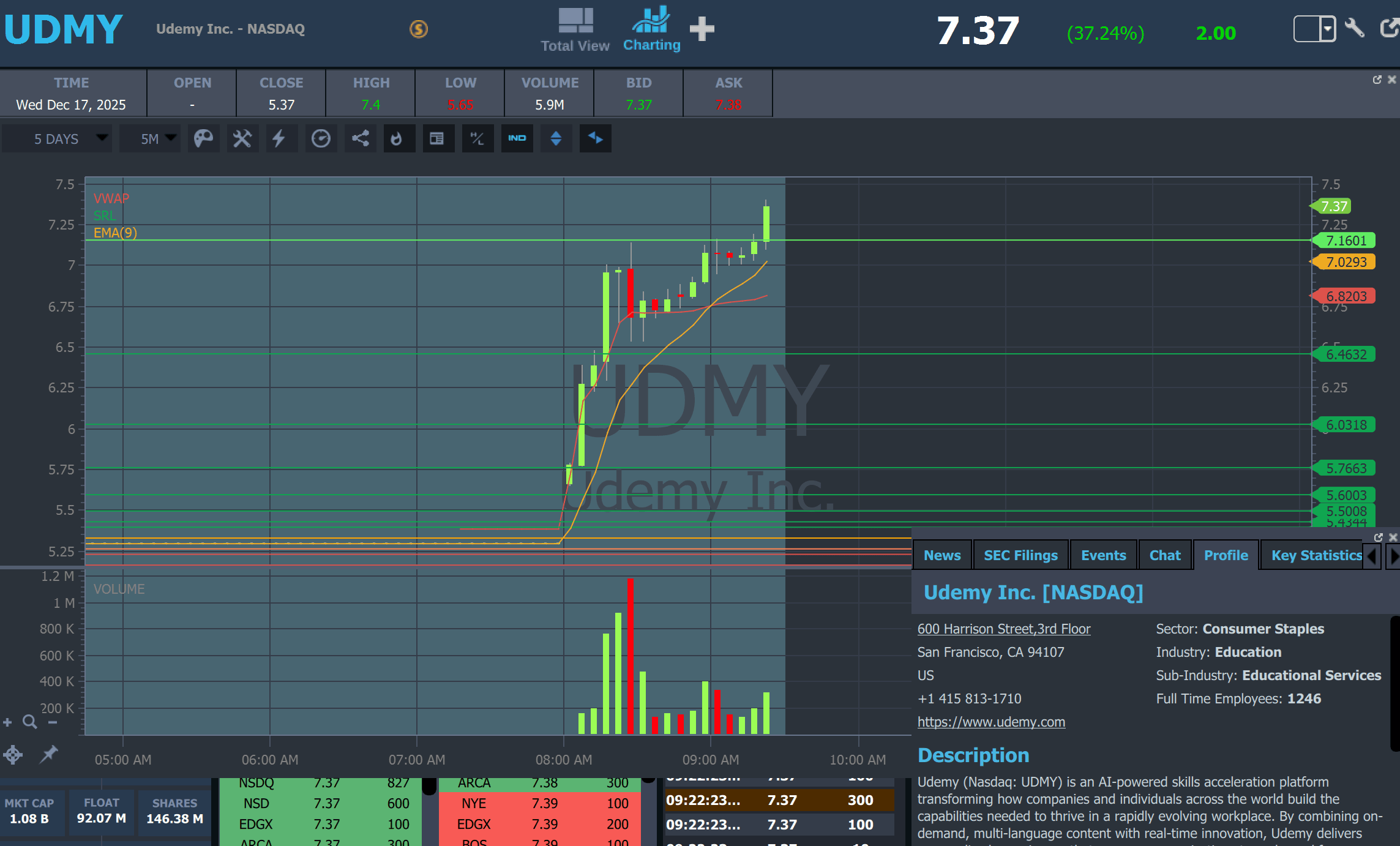Viewport: 1400px width, 846px height.
Task: Open the https://www.udemy.com link
Action: (x=991, y=722)
